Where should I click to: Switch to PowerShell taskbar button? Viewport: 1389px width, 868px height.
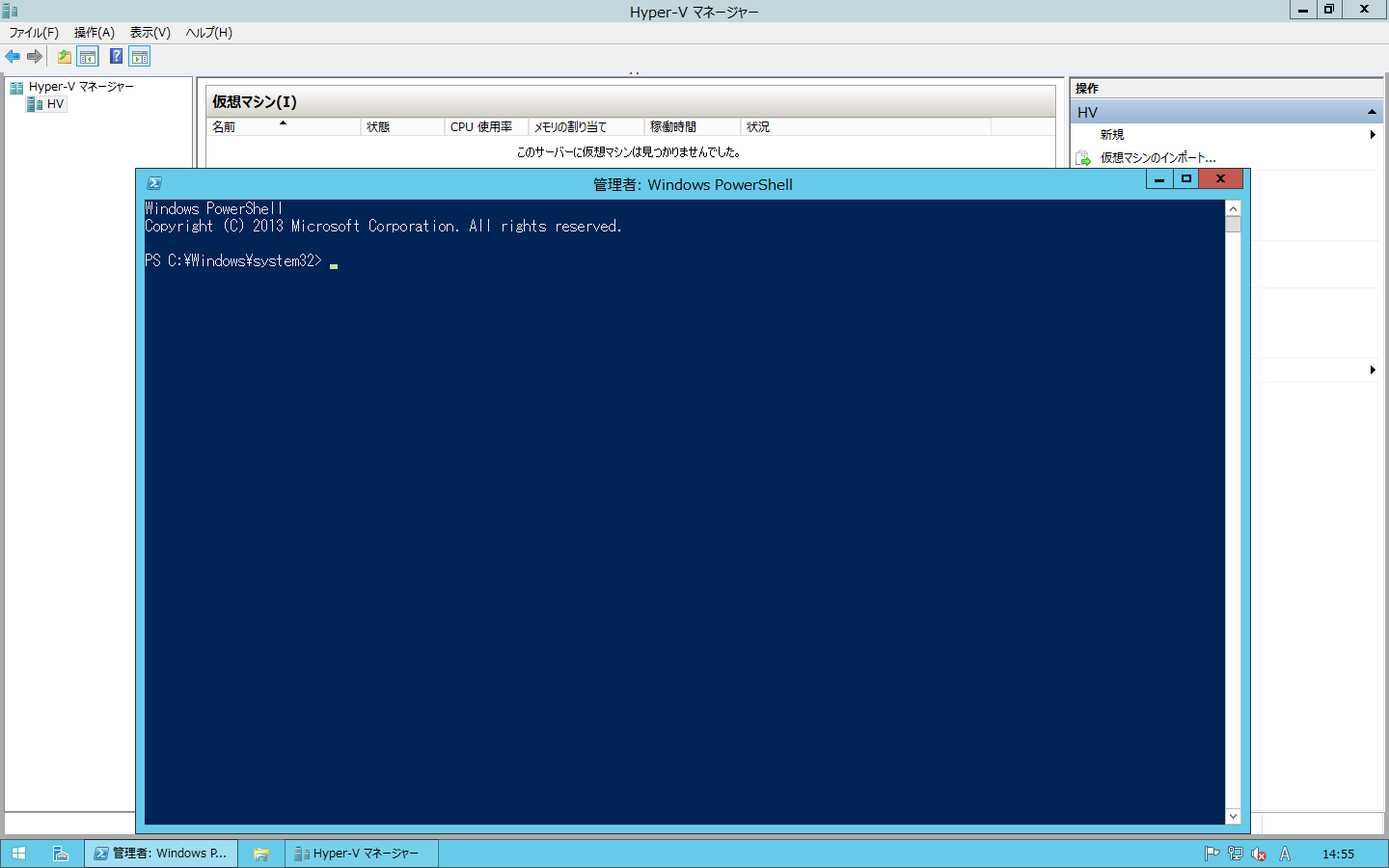(161, 854)
